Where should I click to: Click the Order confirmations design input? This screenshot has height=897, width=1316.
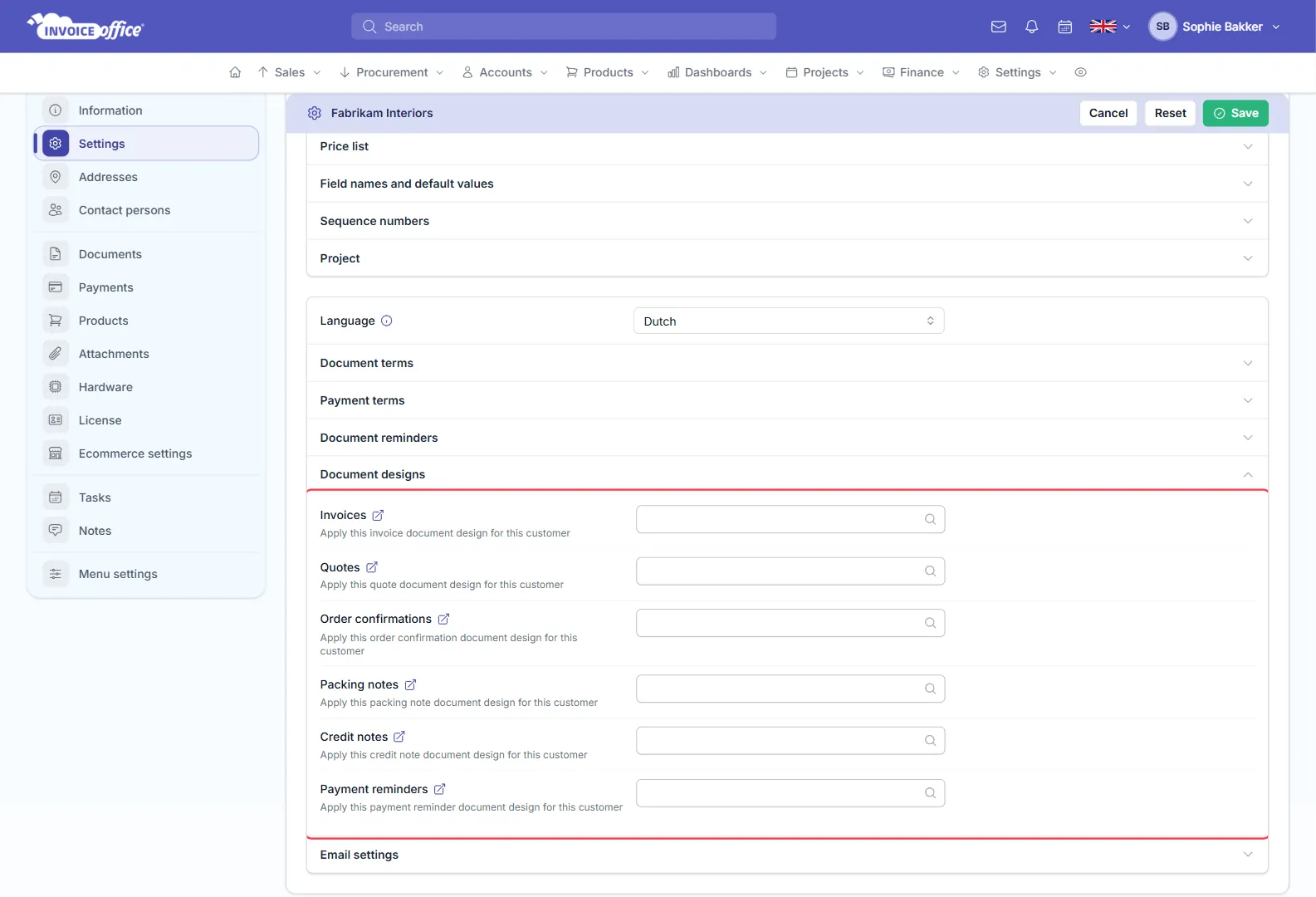[790, 623]
